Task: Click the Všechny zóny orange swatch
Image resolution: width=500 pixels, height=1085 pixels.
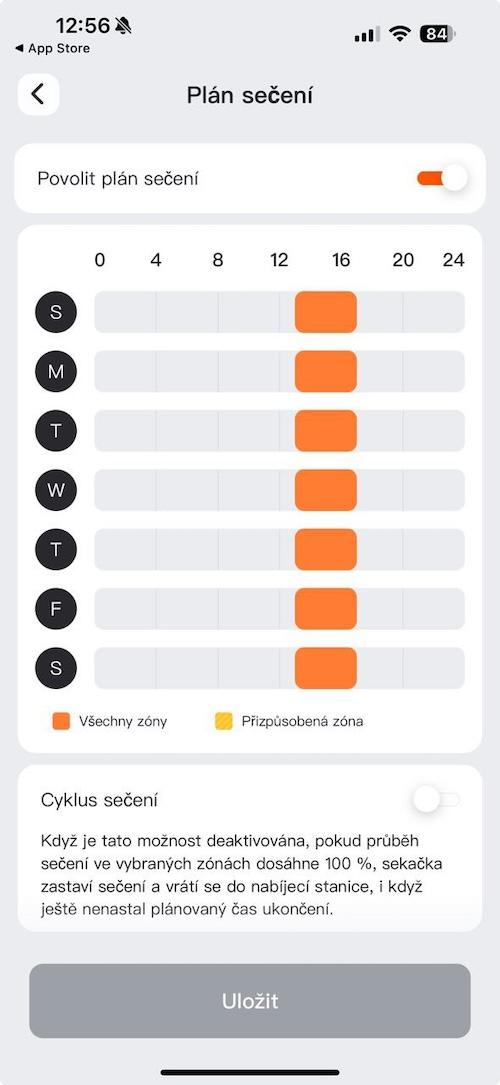Action: pos(62,722)
